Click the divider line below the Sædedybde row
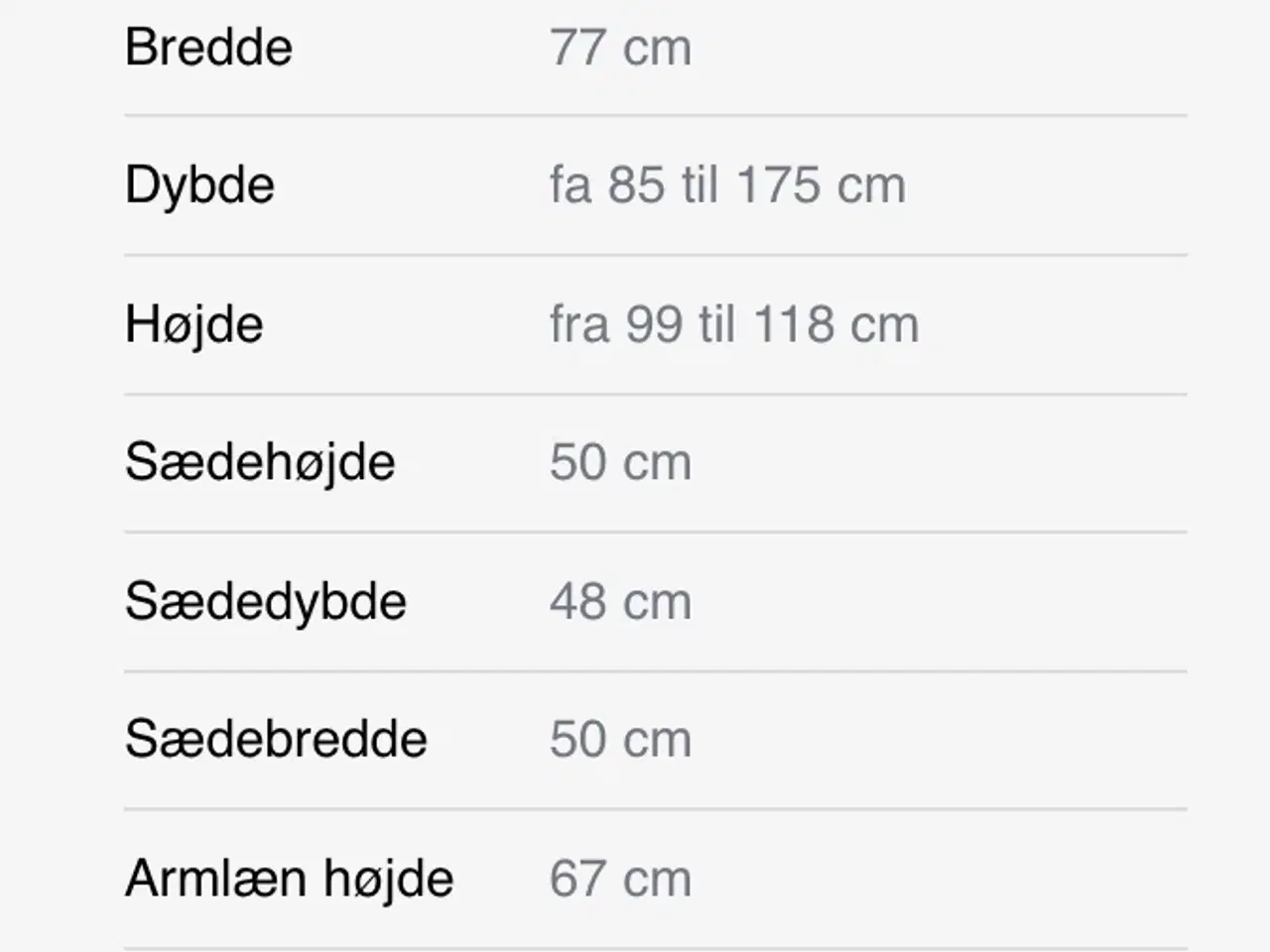 (x=656, y=670)
